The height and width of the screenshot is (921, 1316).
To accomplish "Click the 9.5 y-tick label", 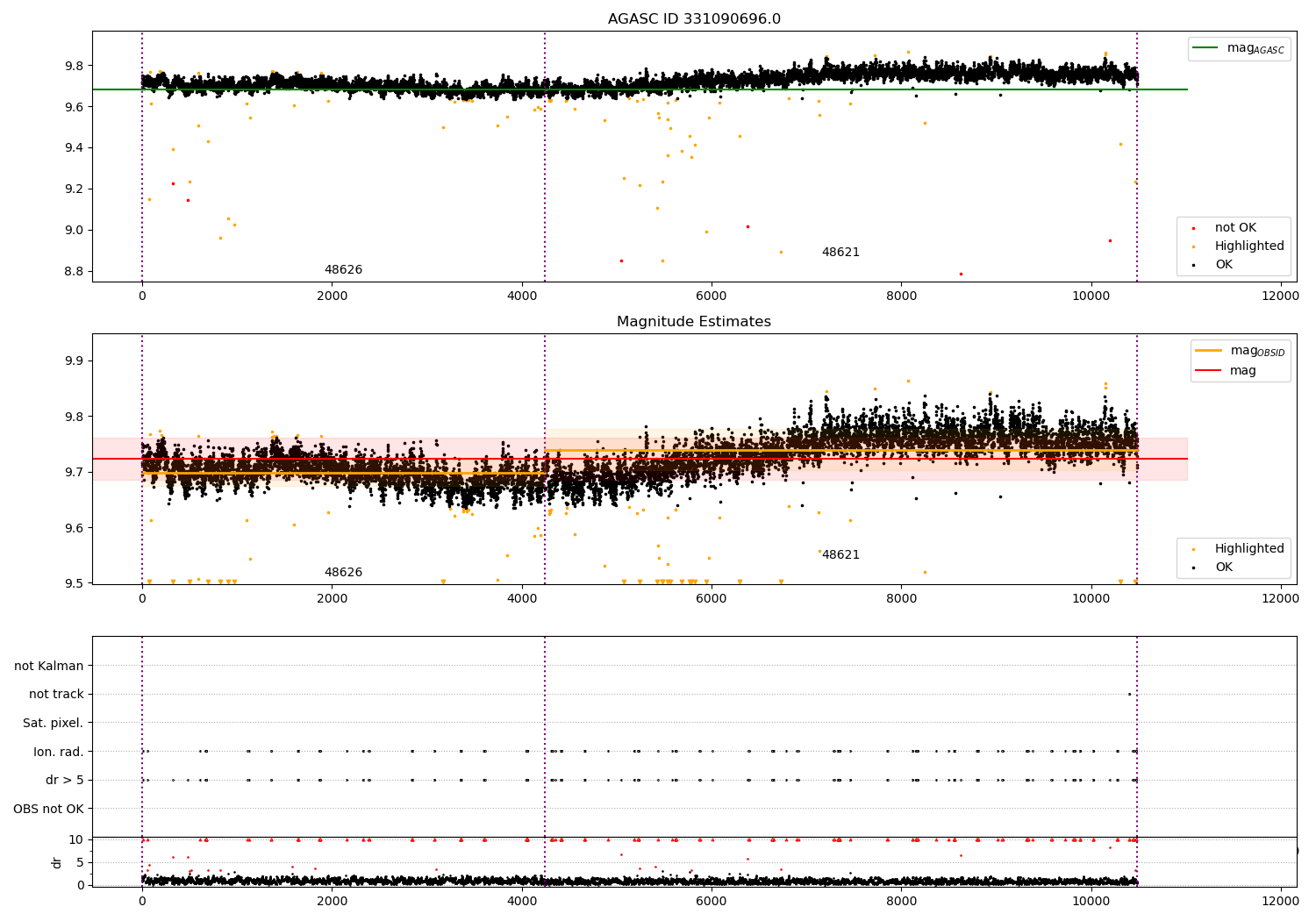I will point(74,584).
